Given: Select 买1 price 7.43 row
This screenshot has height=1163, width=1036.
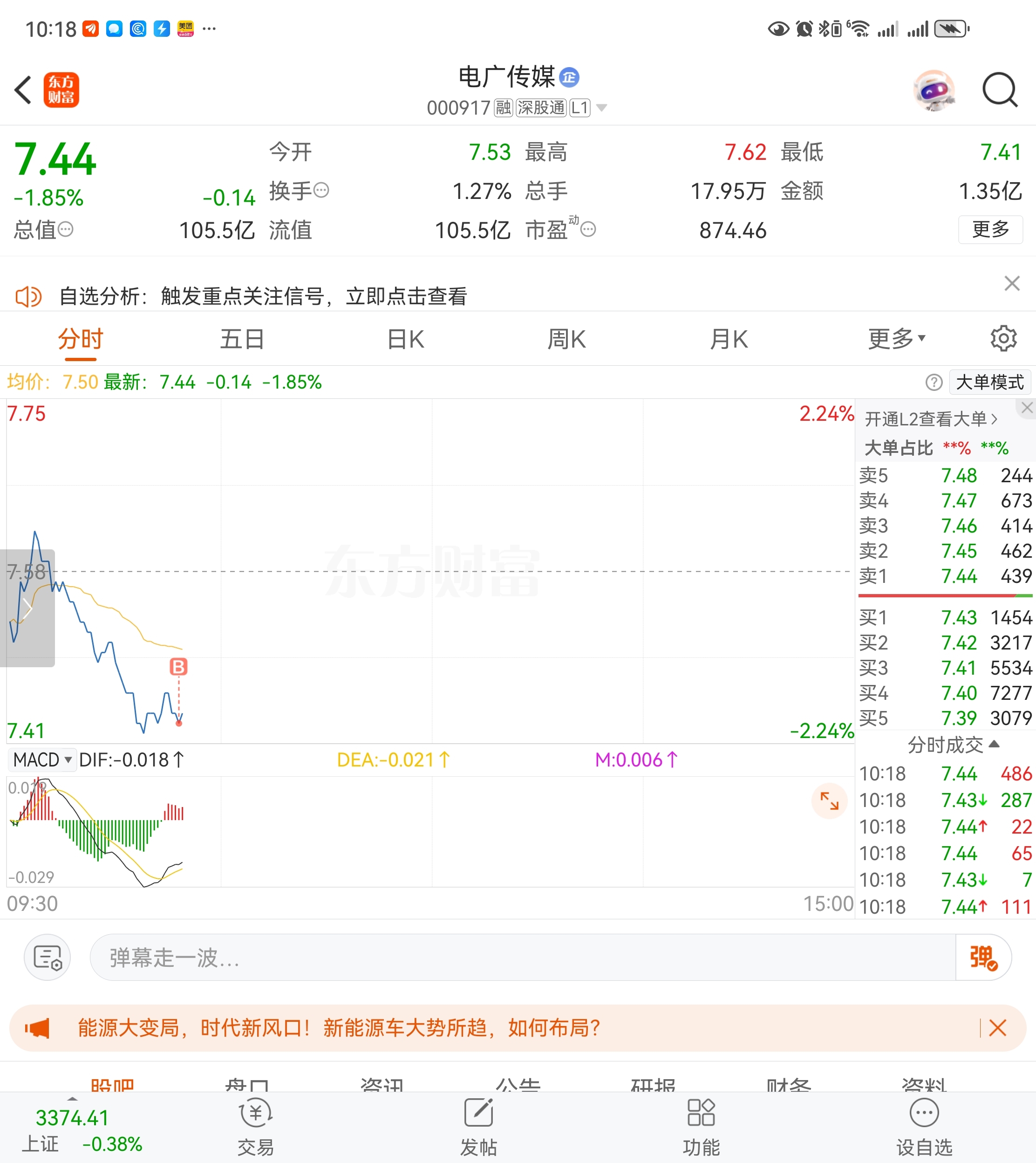Looking at the screenshot, I should click(x=945, y=617).
